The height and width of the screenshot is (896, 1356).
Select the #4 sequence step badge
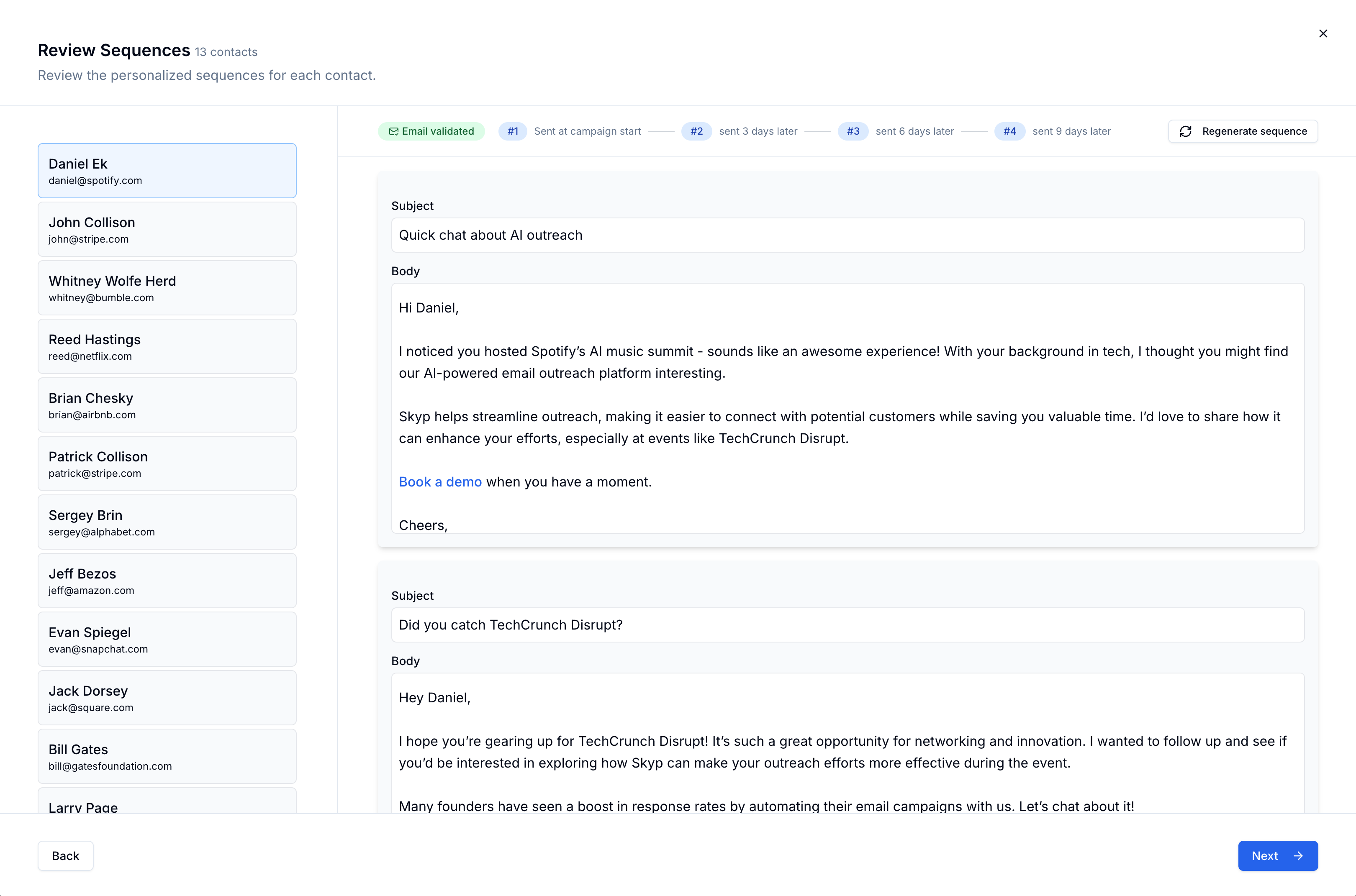point(1009,131)
